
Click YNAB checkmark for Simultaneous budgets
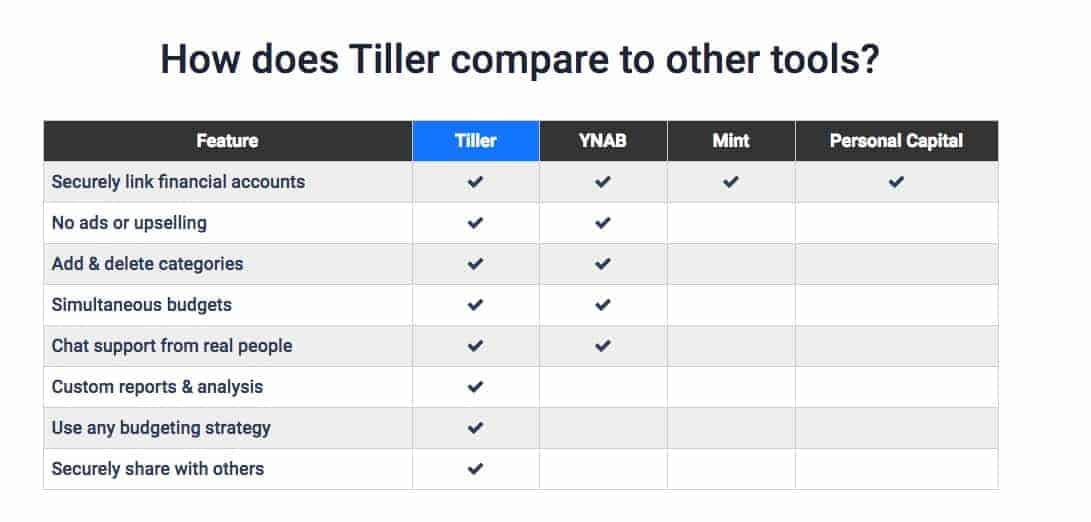tap(603, 305)
